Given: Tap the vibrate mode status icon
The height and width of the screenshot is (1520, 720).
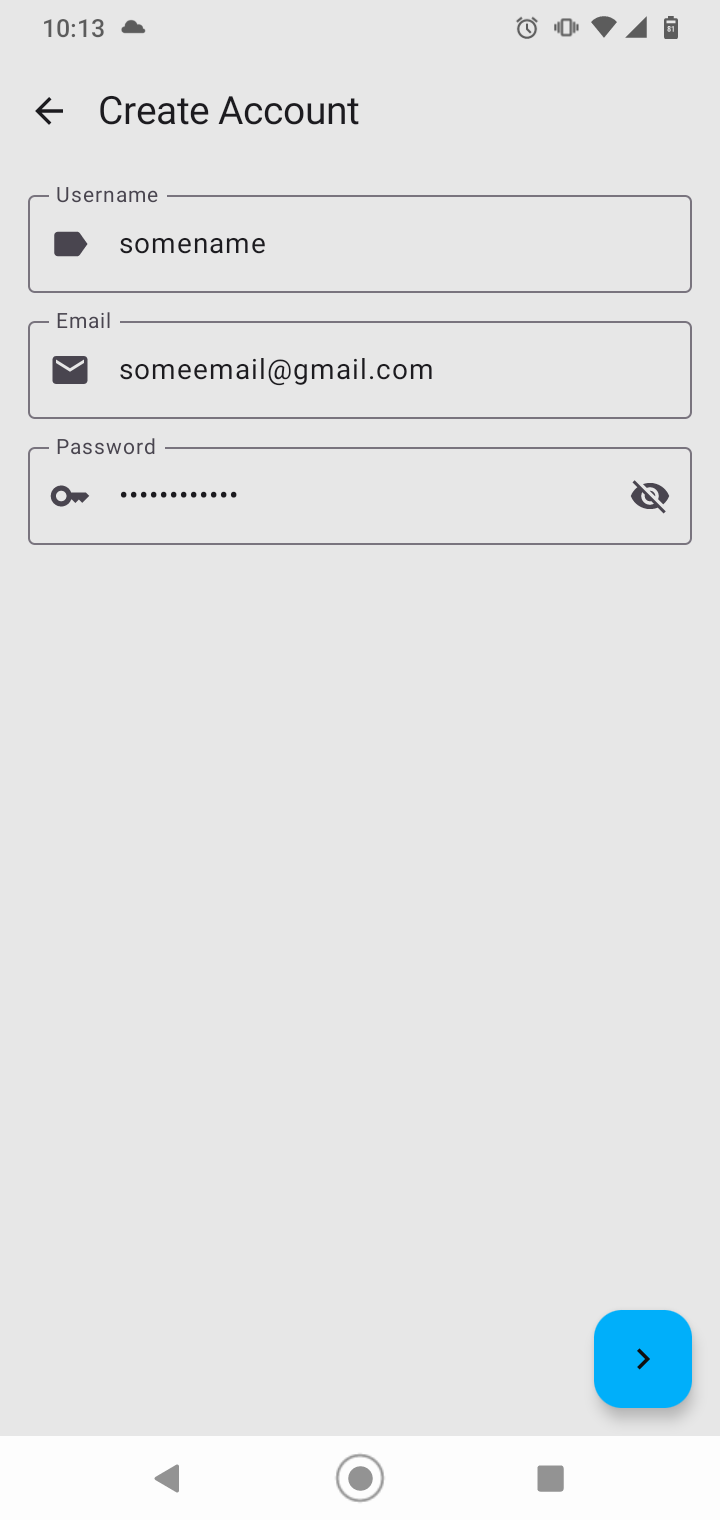Looking at the screenshot, I should click(566, 28).
